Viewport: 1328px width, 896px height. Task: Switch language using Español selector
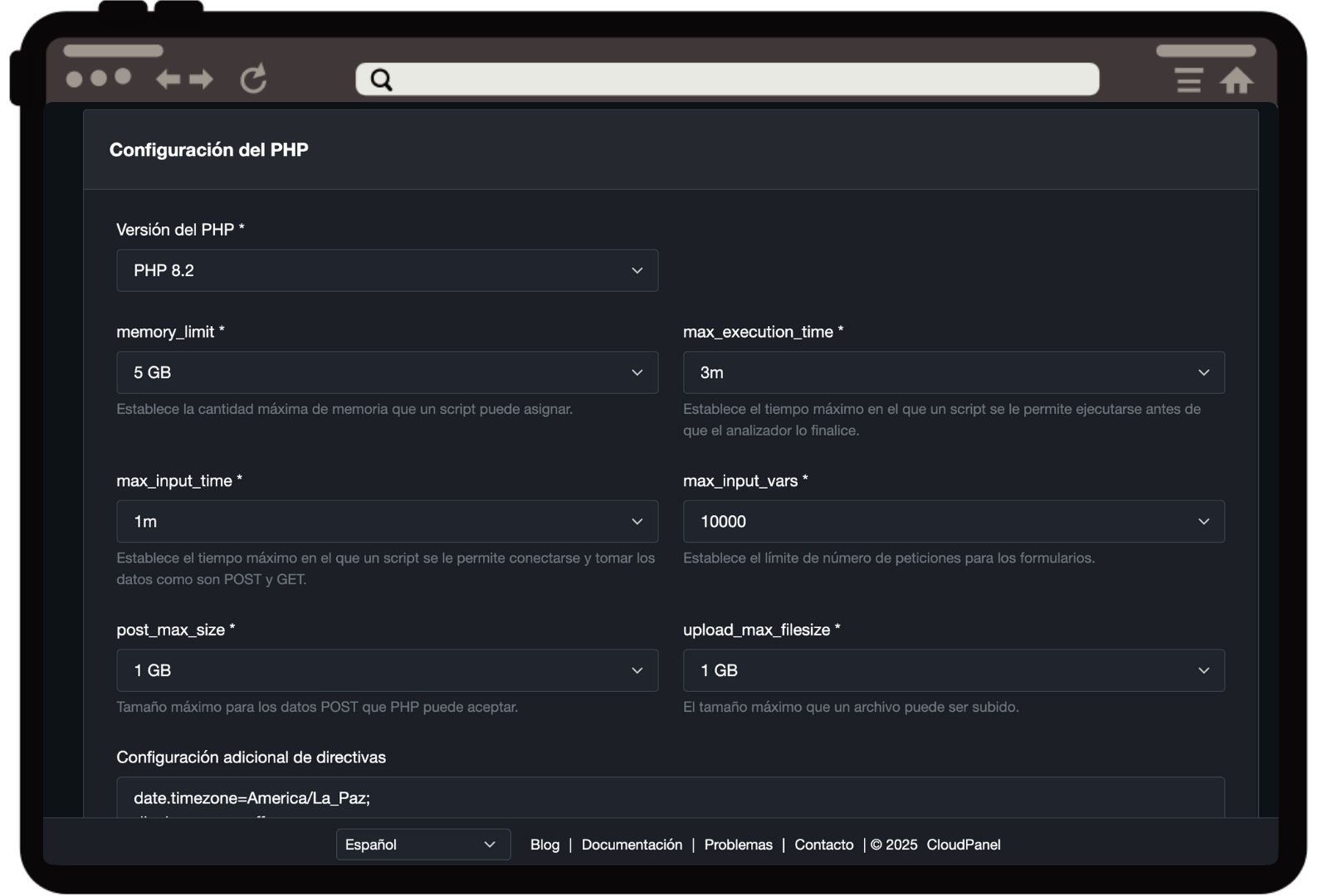click(422, 845)
